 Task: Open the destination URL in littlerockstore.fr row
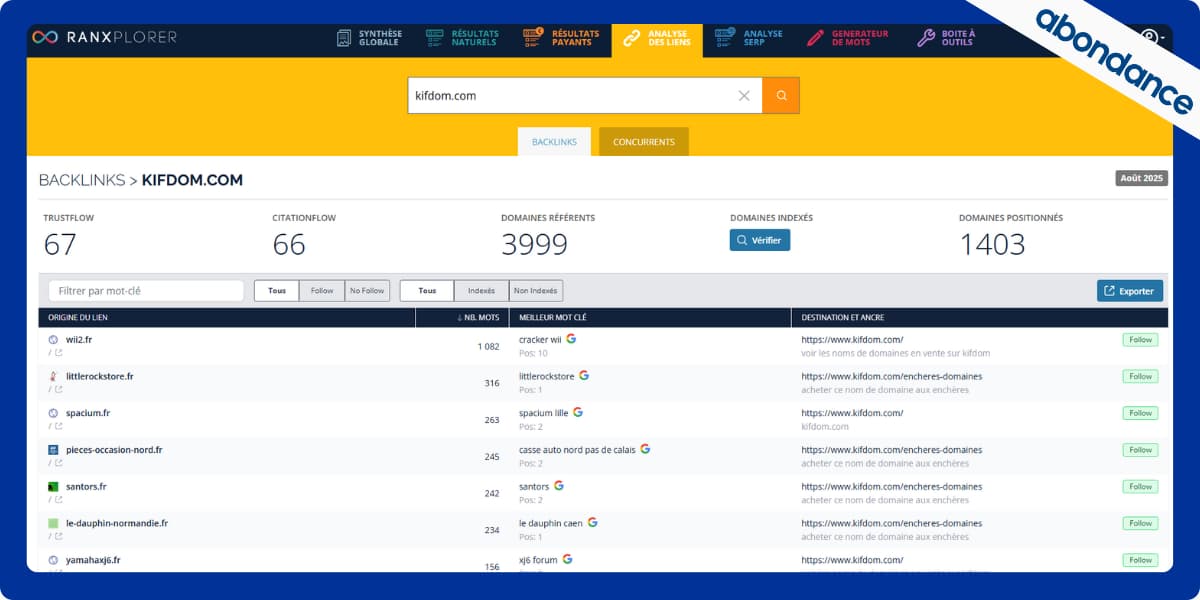892,376
